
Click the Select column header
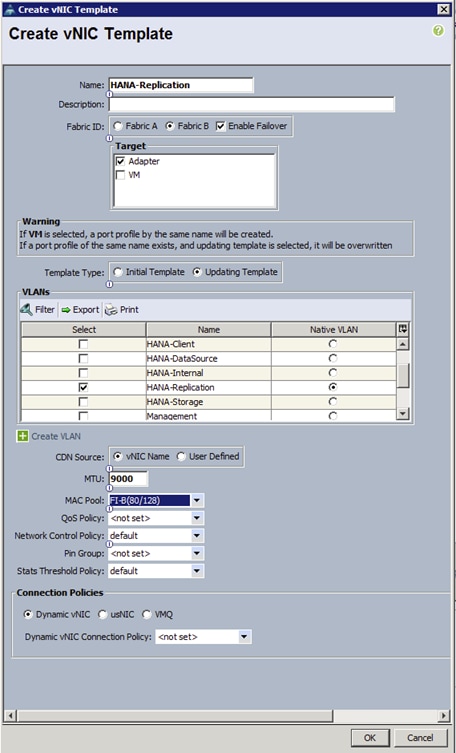(84, 329)
